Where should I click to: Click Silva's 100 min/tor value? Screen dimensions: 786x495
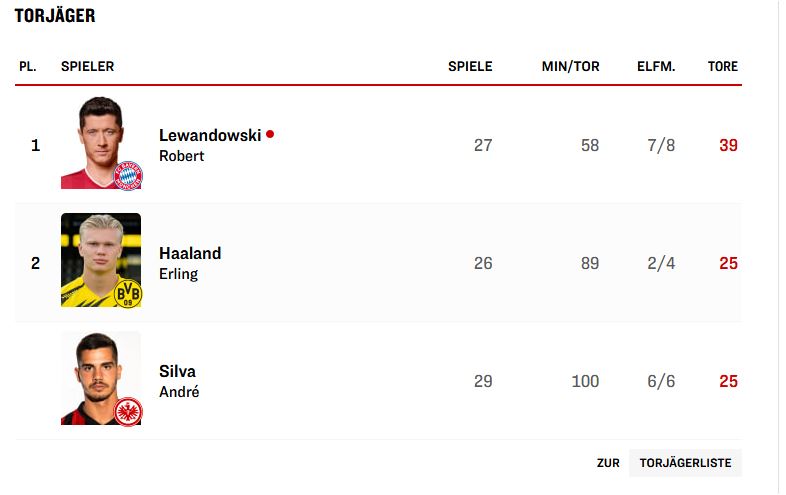585,381
